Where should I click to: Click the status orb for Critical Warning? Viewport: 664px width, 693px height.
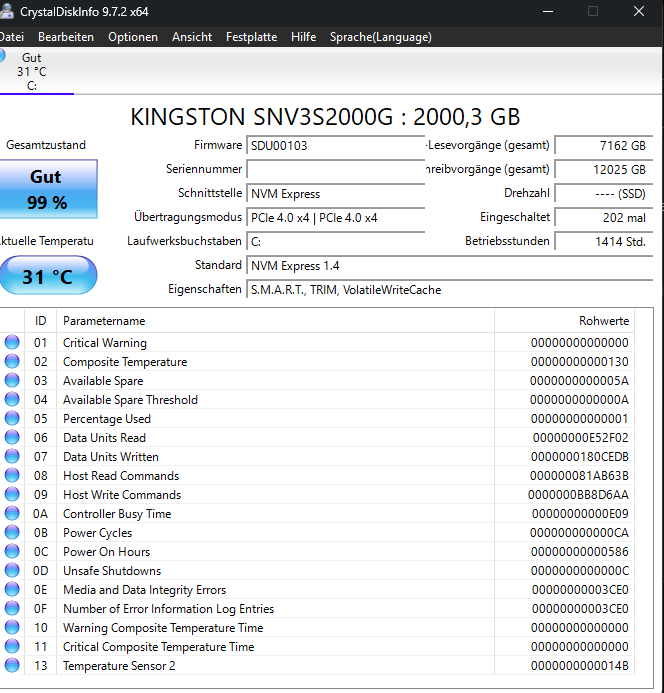12,342
